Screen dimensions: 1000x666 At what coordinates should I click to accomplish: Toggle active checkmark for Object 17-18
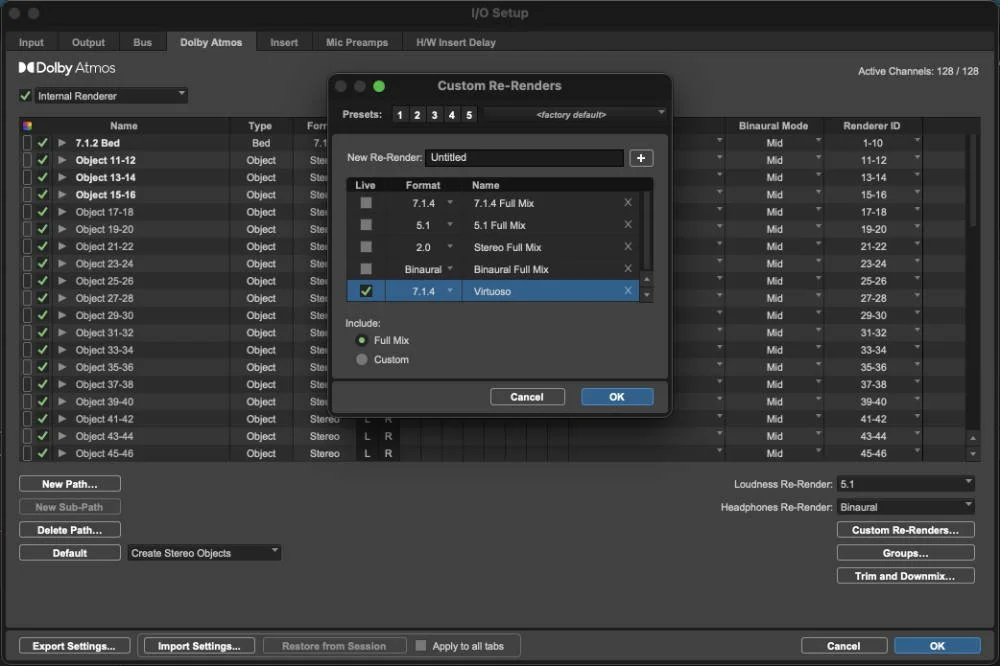click(43, 212)
